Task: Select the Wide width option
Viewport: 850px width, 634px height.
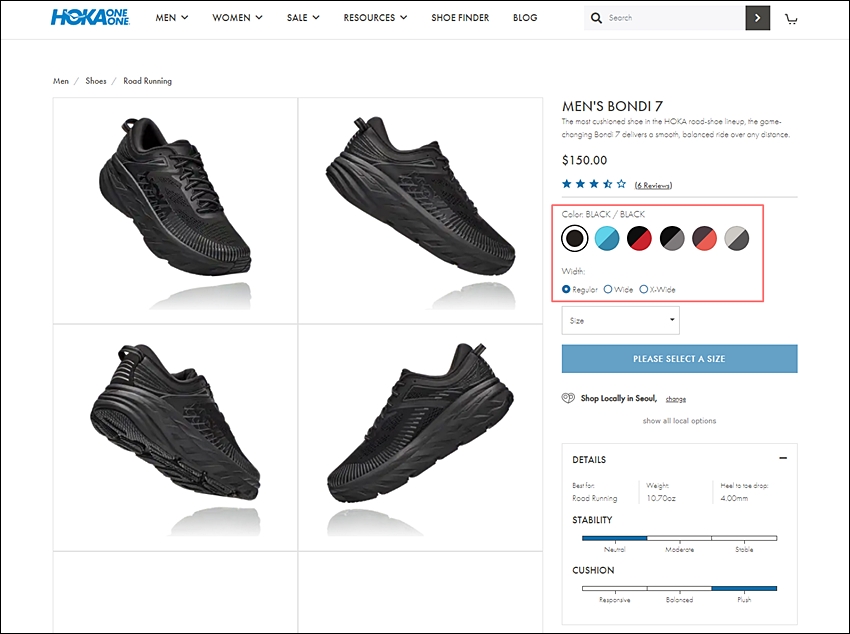Action: click(608, 289)
